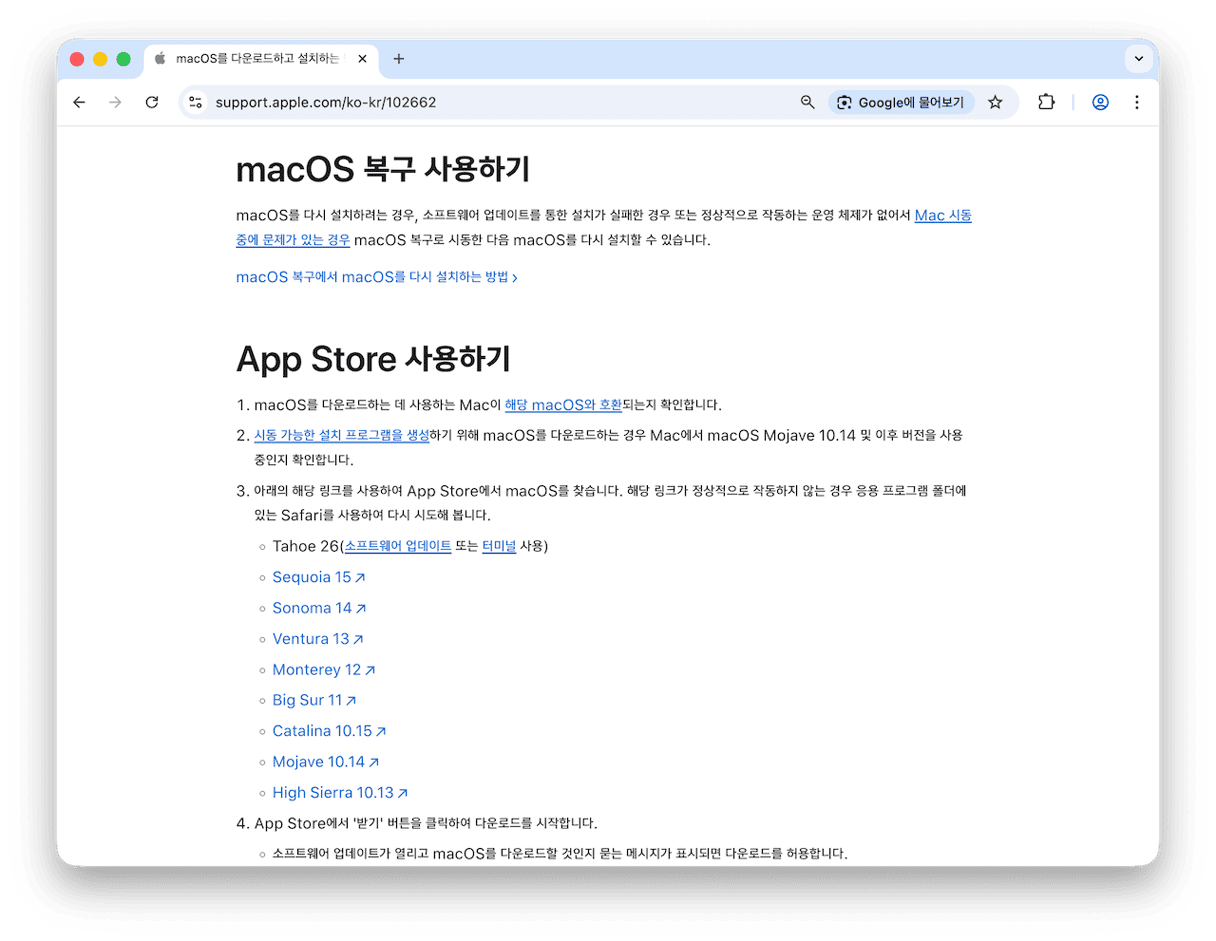This screenshot has height=941, width=1216.
Task: Expand the tab search chevron
Action: pyautogui.click(x=1138, y=58)
